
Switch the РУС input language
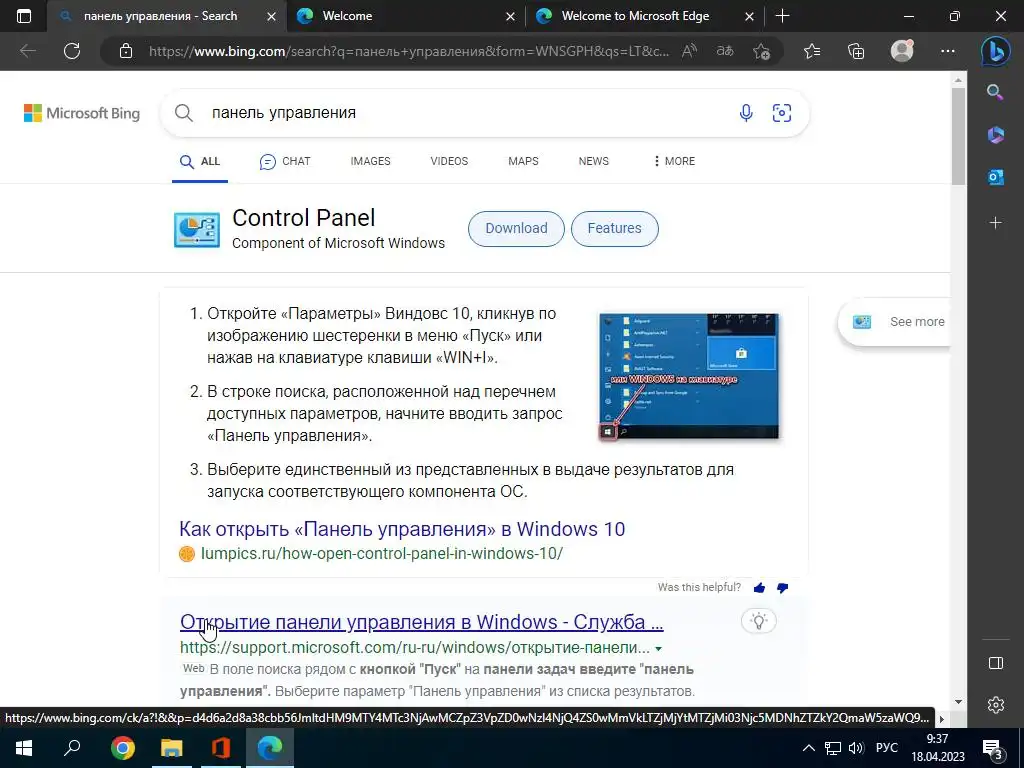point(886,748)
